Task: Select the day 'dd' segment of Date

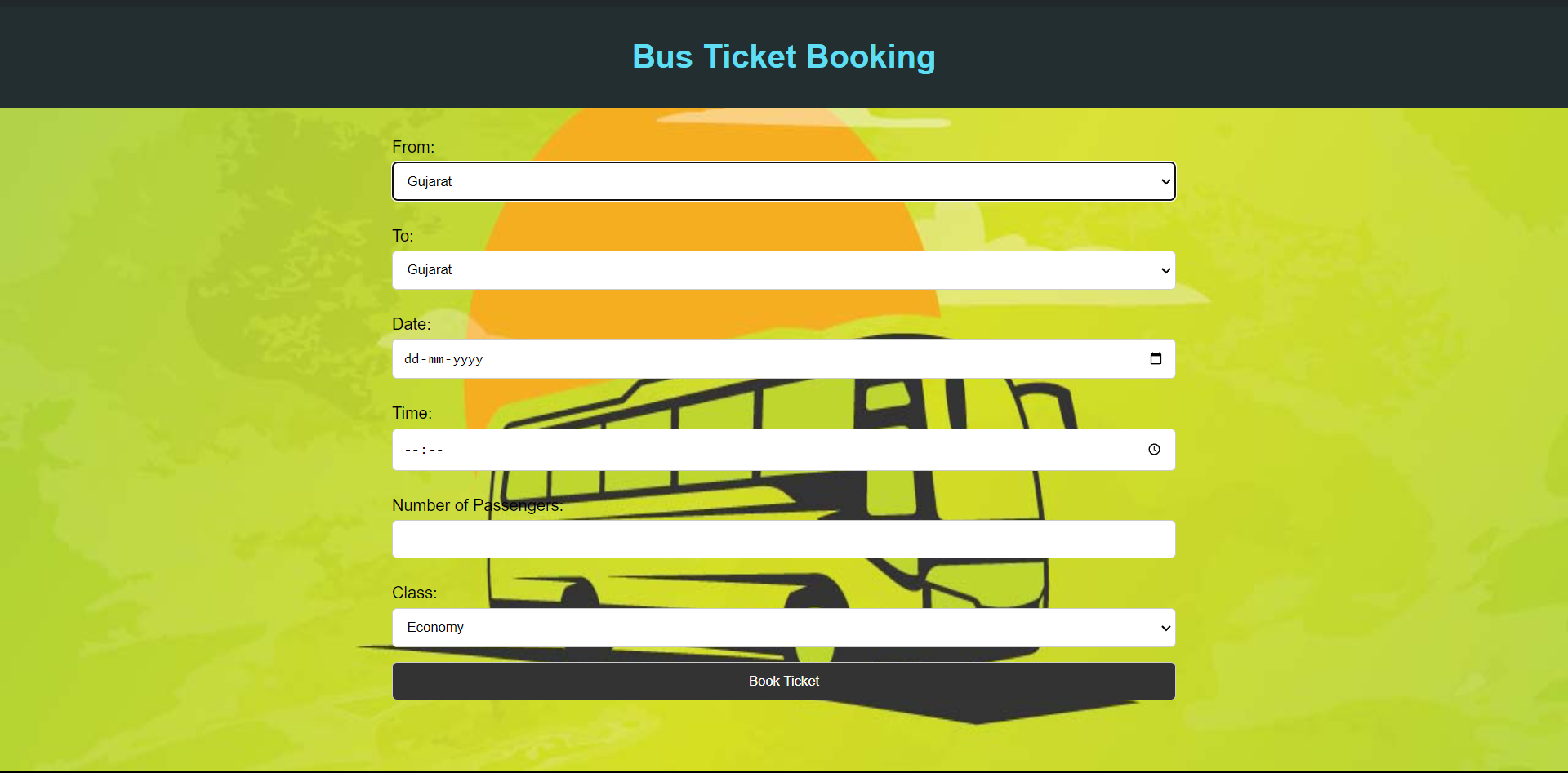Action: coord(412,359)
